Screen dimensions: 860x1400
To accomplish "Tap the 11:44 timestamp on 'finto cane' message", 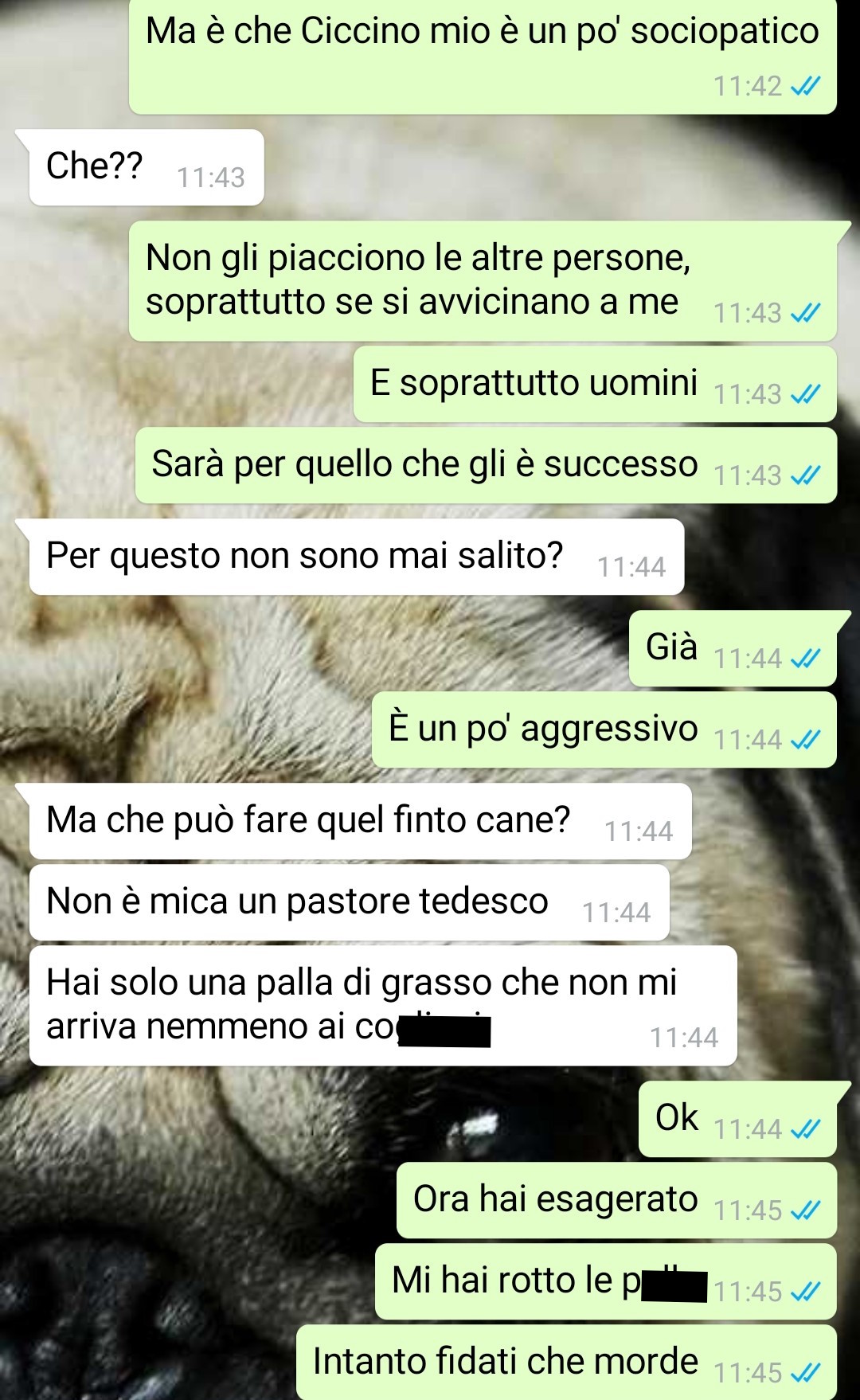I will pos(639,831).
